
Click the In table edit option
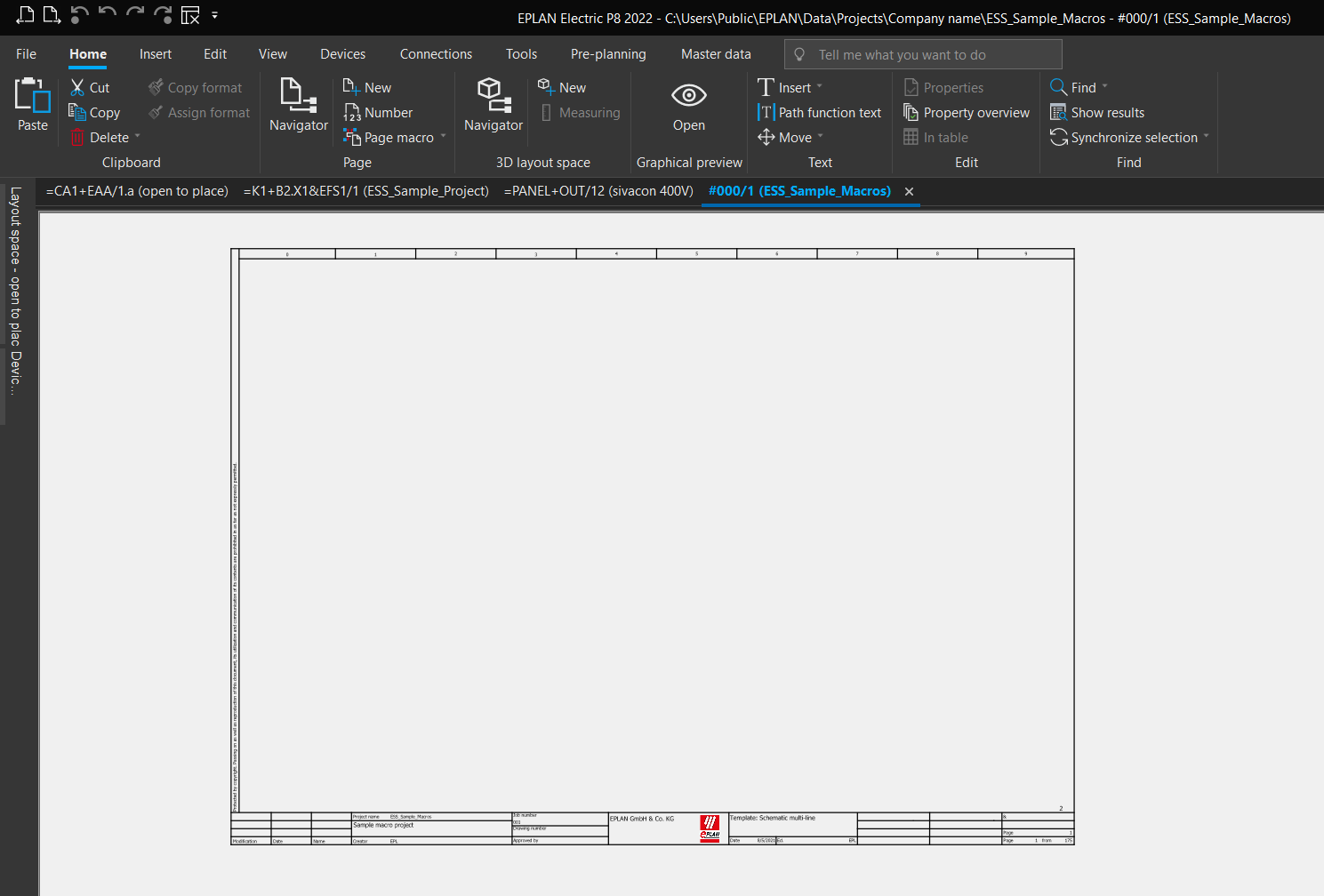936,137
